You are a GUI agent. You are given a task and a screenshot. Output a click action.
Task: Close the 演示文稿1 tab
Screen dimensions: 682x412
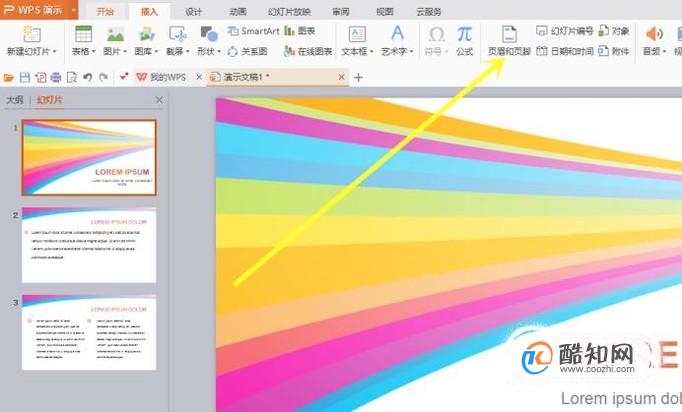click(x=341, y=77)
